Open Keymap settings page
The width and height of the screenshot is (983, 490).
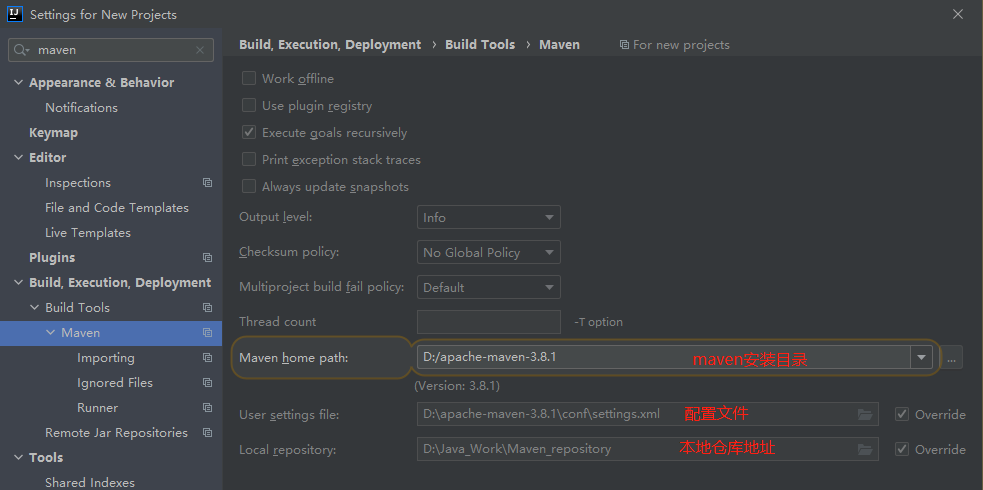pos(53,133)
